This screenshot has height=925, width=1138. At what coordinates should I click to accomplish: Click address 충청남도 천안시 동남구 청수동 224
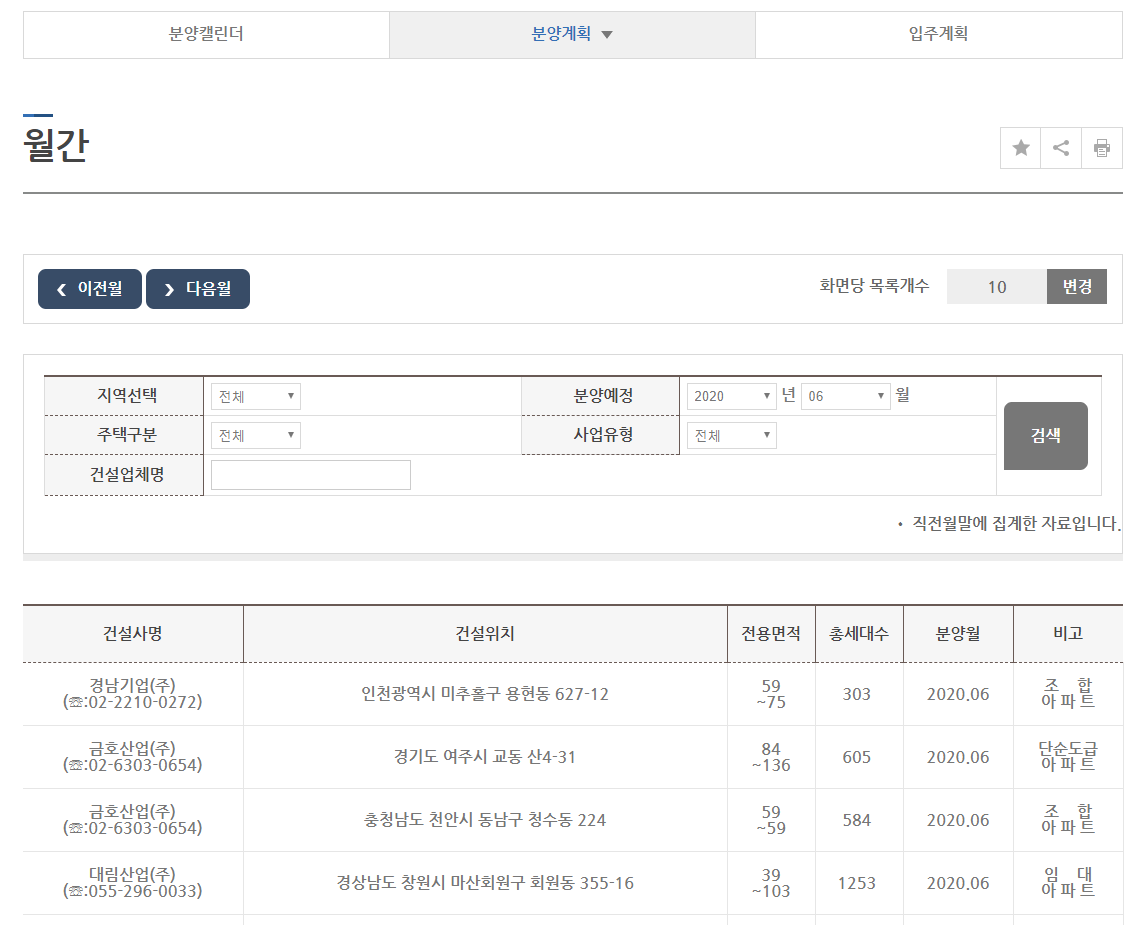485,821
